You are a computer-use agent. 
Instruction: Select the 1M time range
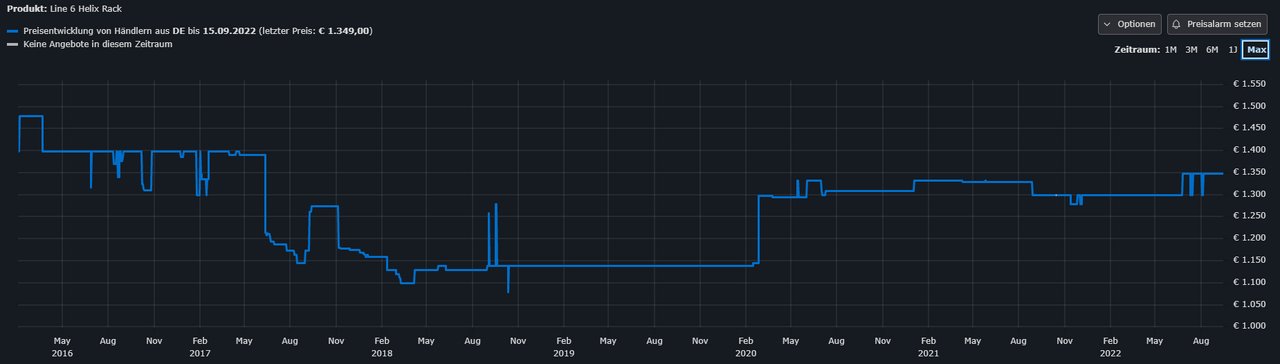(x=1170, y=49)
